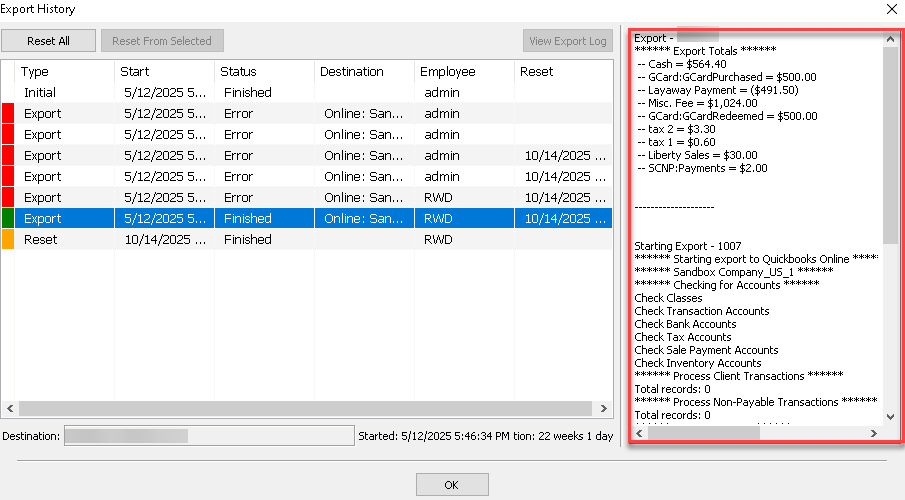Image resolution: width=905 pixels, height=500 pixels.
Task: Click the 'Check Inventory Accounts' line
Action: click(x=698, y=363)
